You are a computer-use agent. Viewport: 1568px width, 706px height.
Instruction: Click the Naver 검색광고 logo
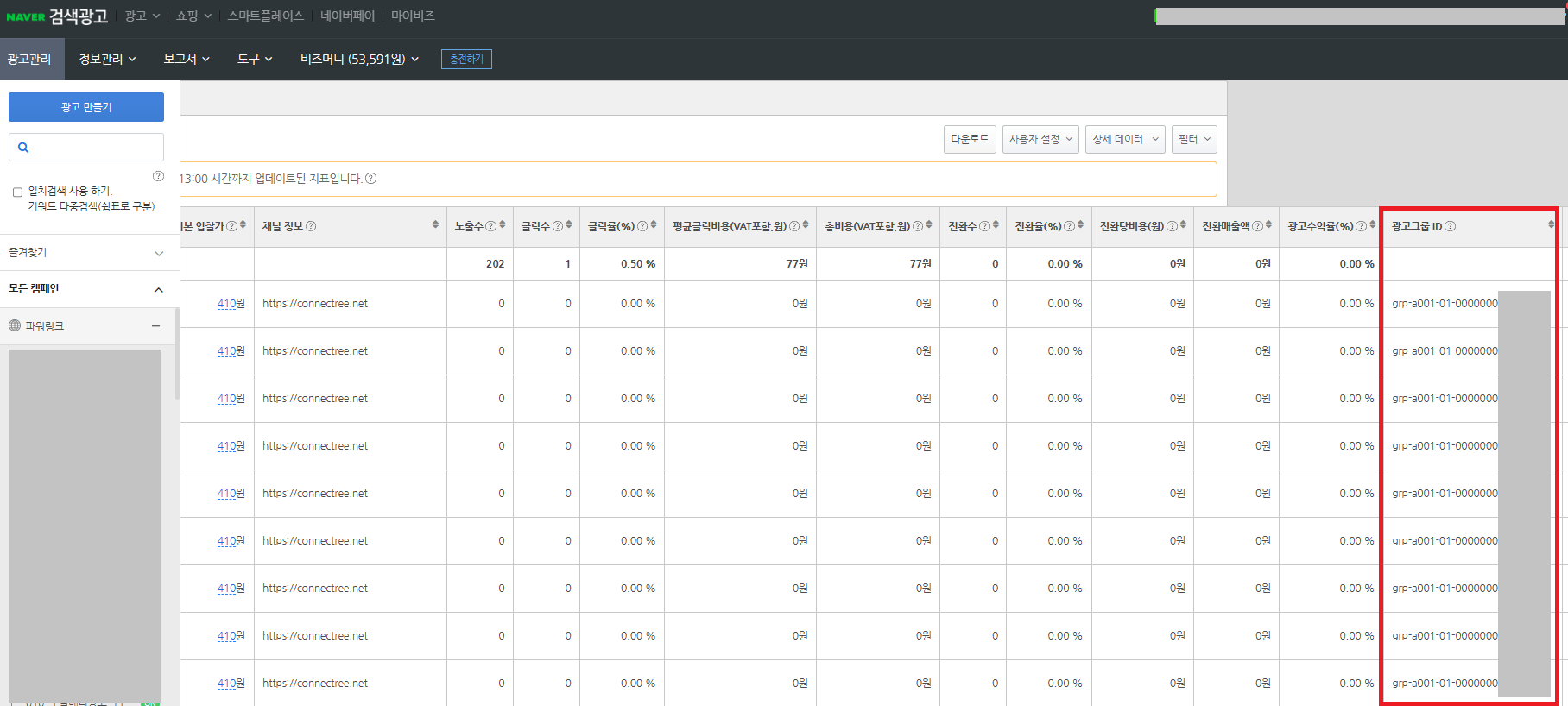pos(57,16)
